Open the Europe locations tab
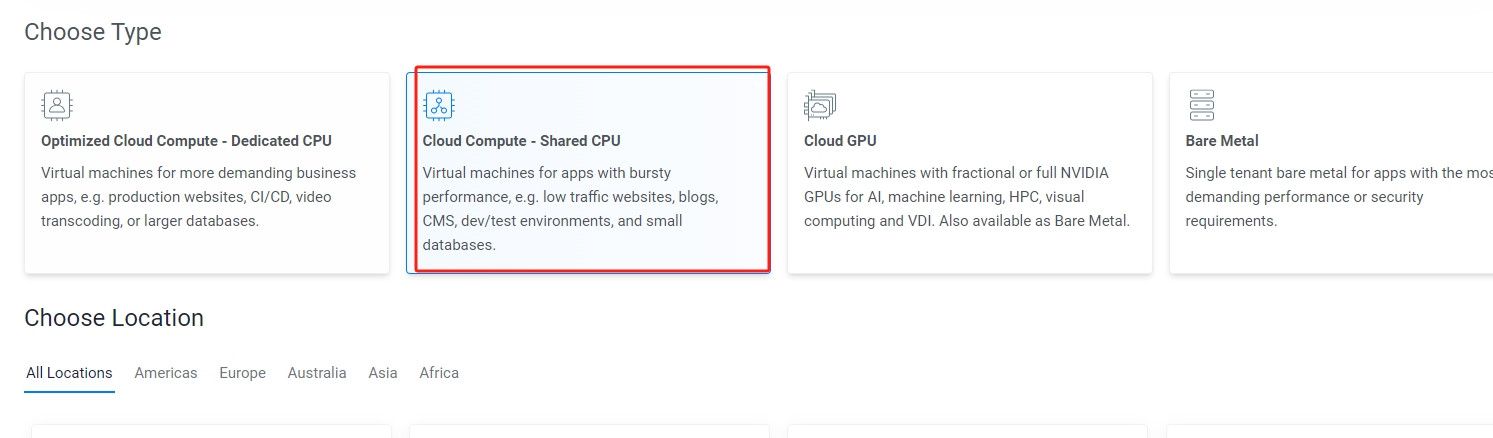This screenshot has width=1493, height=438. coord(243,373)
